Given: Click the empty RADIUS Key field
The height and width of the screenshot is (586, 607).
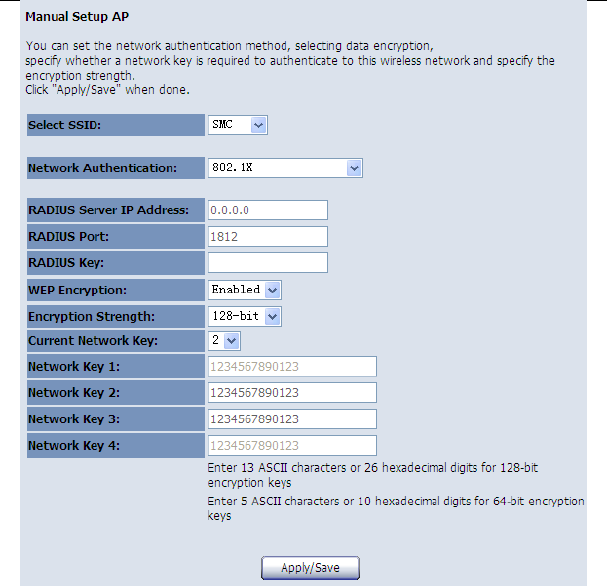Looking at the screenshot, I should [267, 262].
